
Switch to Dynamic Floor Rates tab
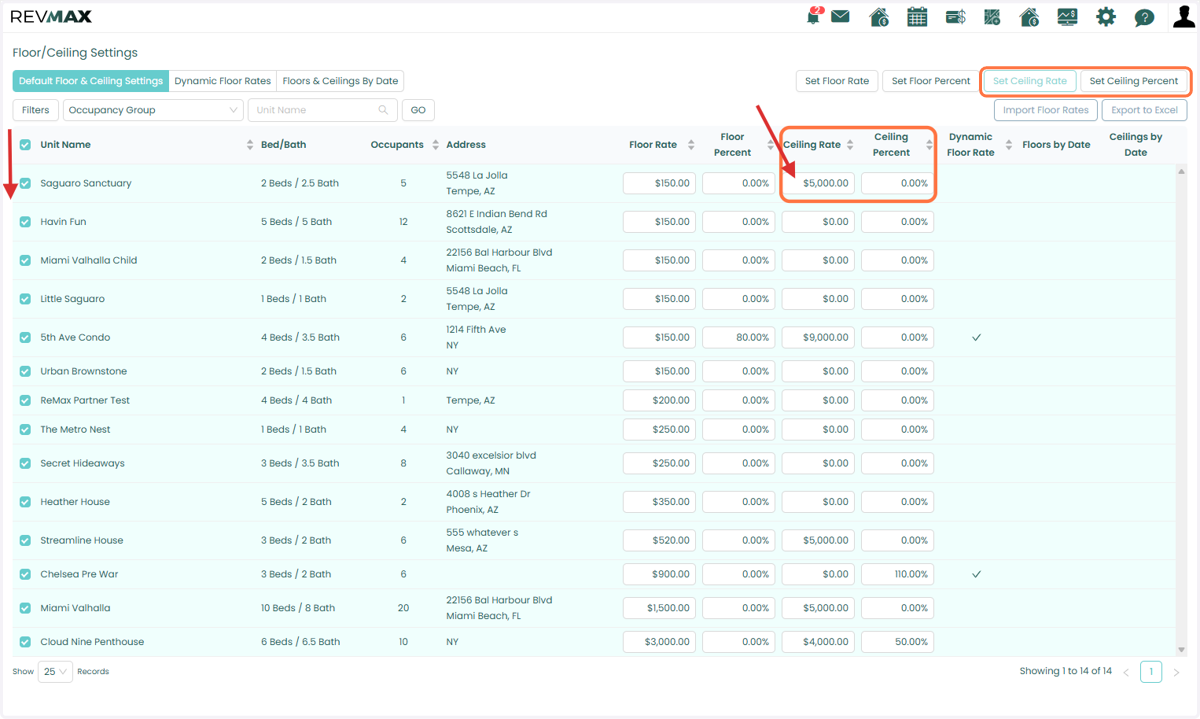click(x=222, y=81)
